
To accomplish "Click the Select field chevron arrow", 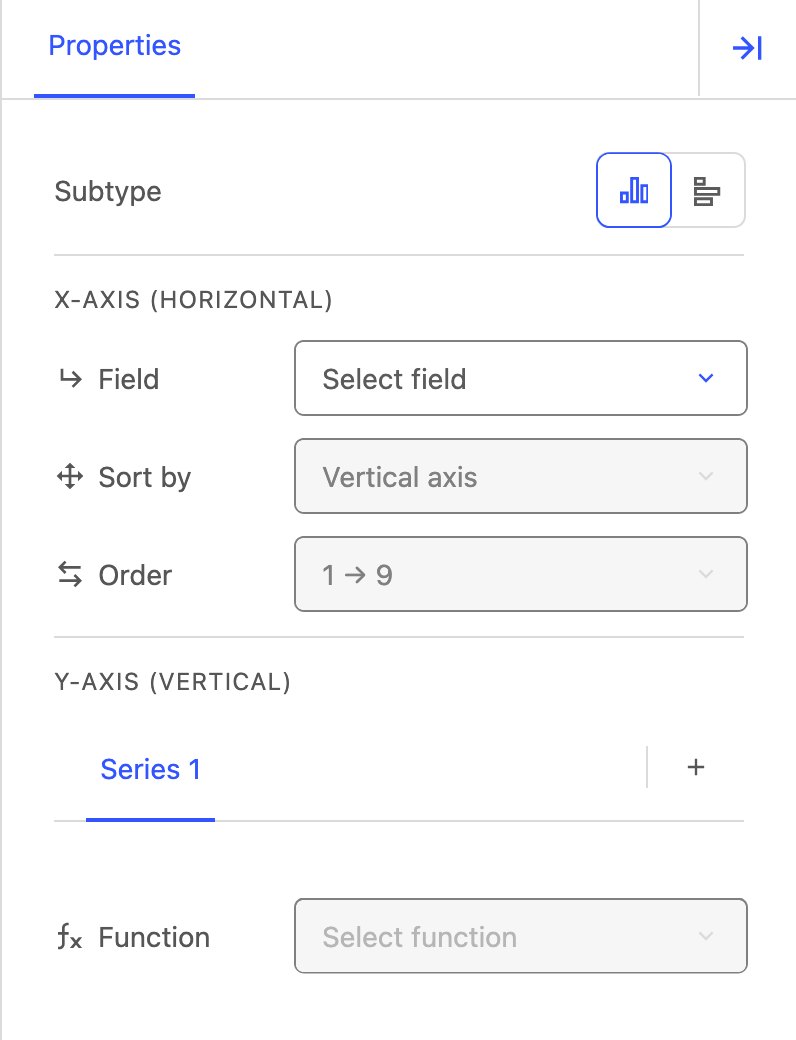I will point(706,378).
